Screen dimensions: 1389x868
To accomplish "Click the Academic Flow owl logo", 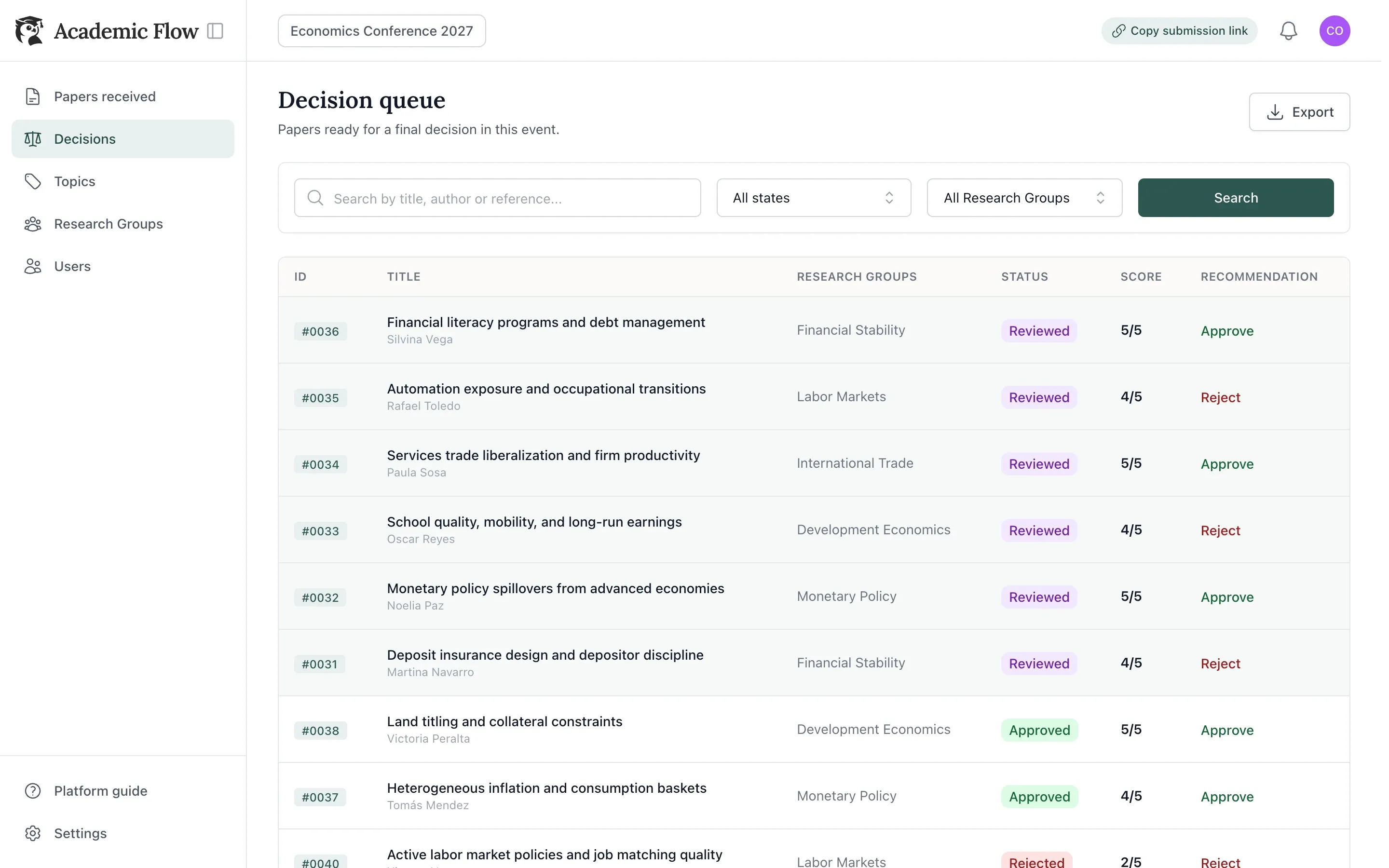I will pyautogui.click(x=29, y=30).
